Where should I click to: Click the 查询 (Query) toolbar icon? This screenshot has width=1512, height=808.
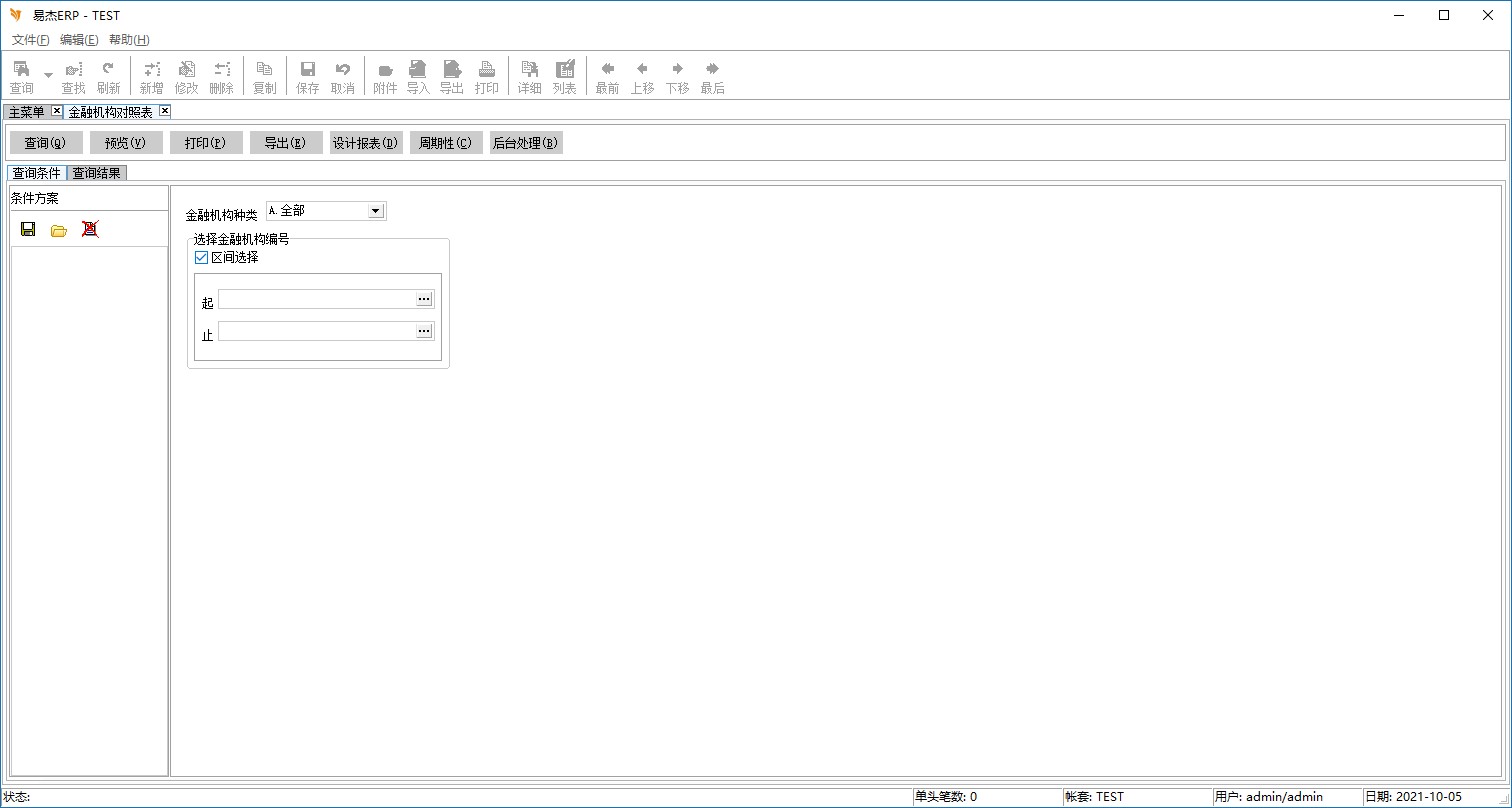[x=21, y=76]
